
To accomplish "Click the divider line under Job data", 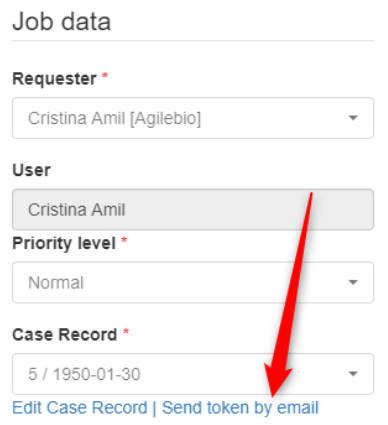I will coord(193,41).
